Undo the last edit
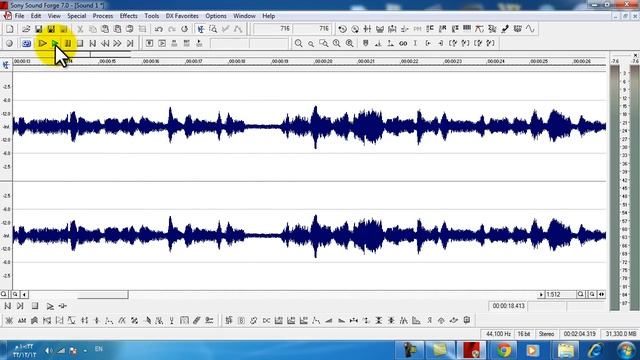 click(x=159, y=29)
